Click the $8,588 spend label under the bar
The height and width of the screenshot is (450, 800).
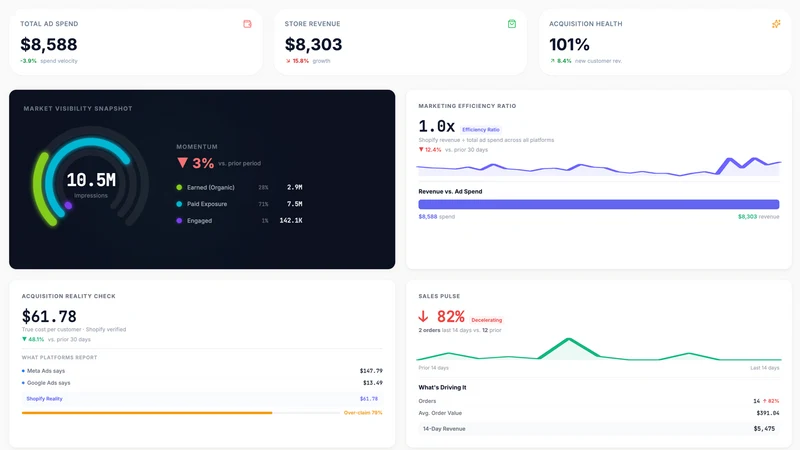coord(436,217)
